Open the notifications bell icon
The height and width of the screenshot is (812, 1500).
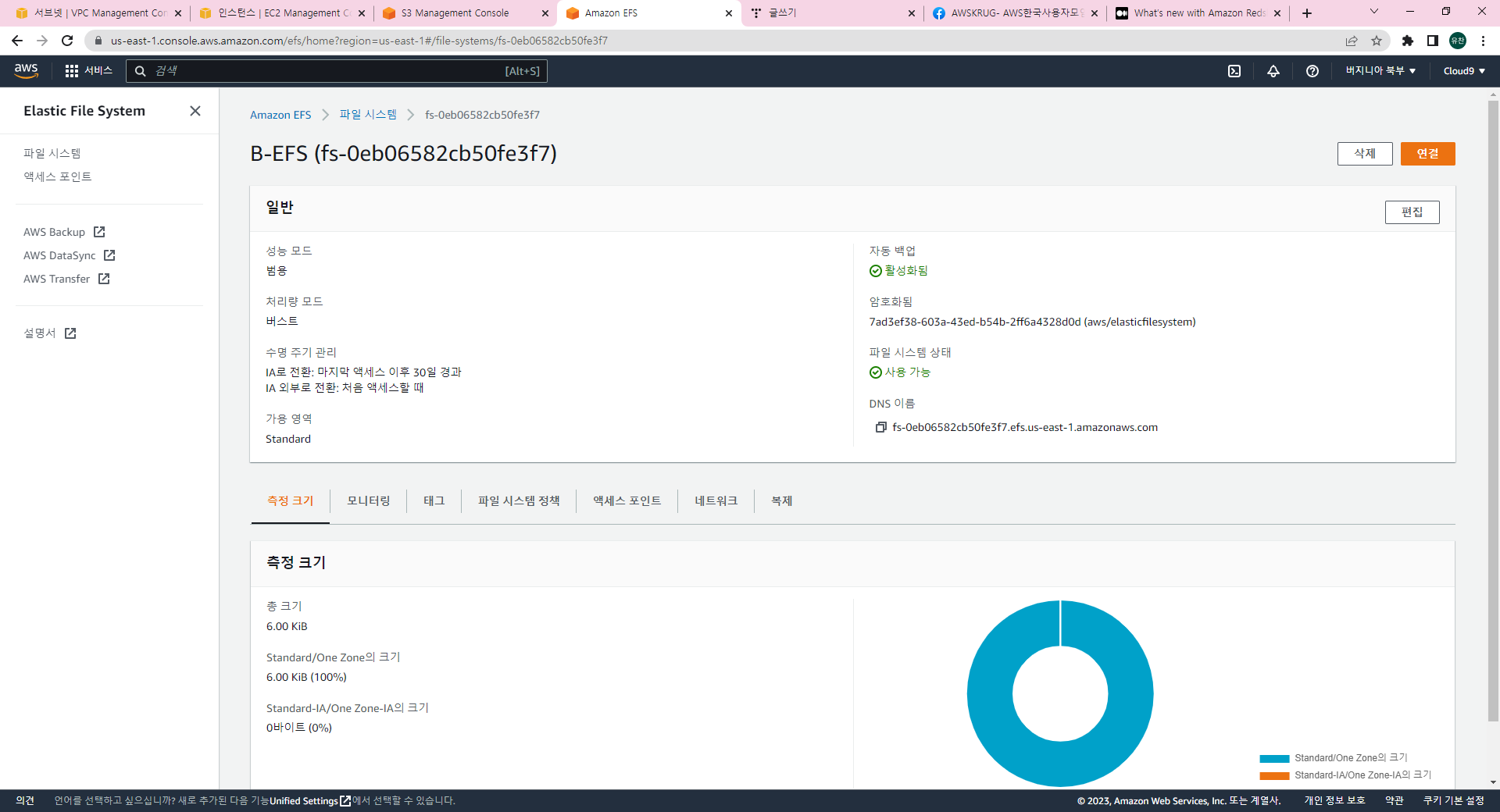click(x=1273, y=71)
